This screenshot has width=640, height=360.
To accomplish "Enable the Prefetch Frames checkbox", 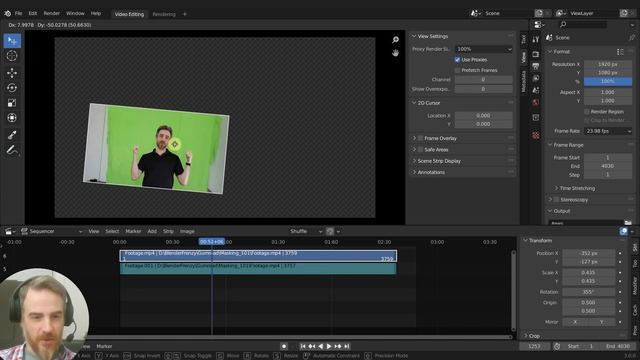I will [x=457, y=70].
